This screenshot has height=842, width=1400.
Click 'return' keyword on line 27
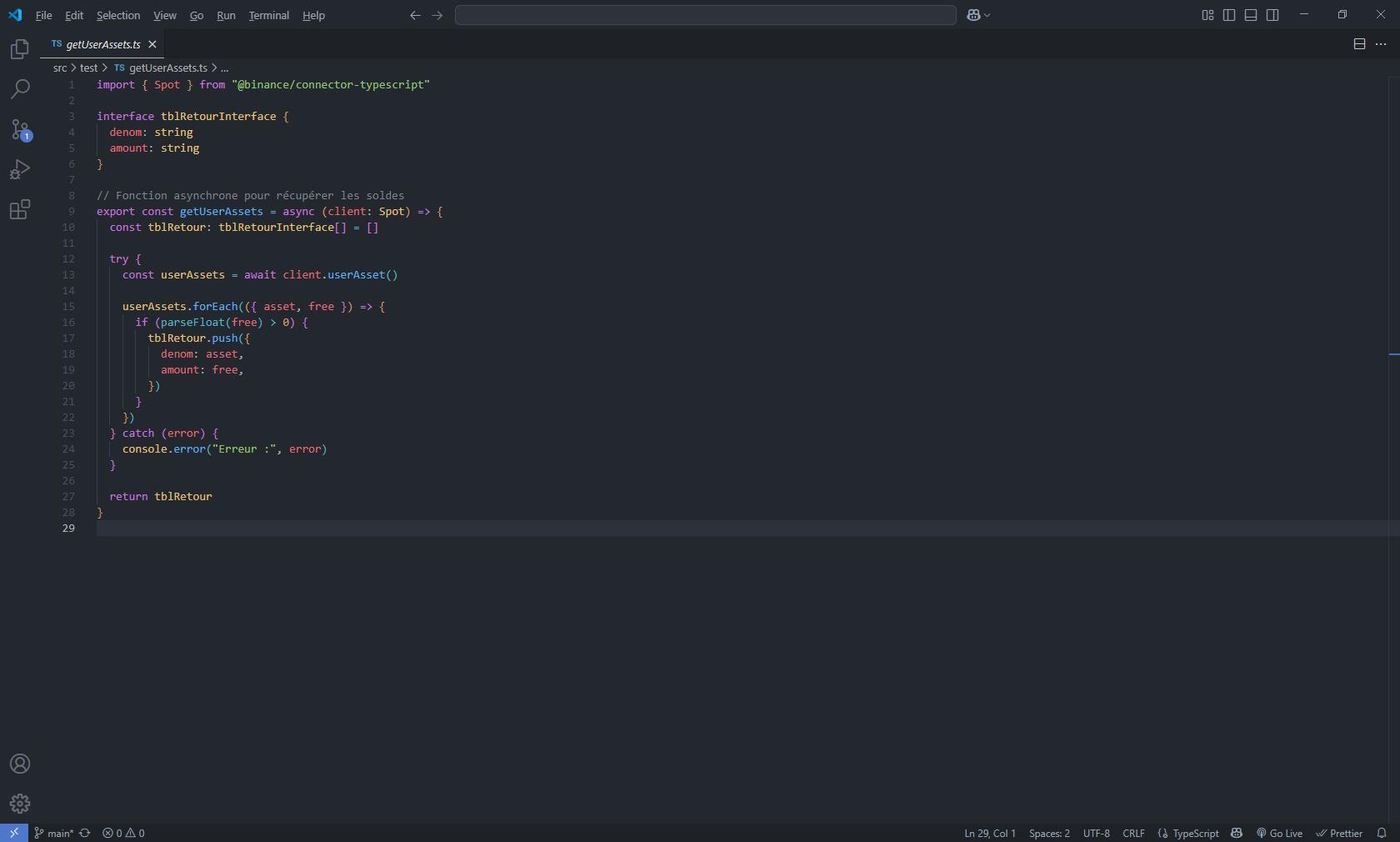point(128,497)
